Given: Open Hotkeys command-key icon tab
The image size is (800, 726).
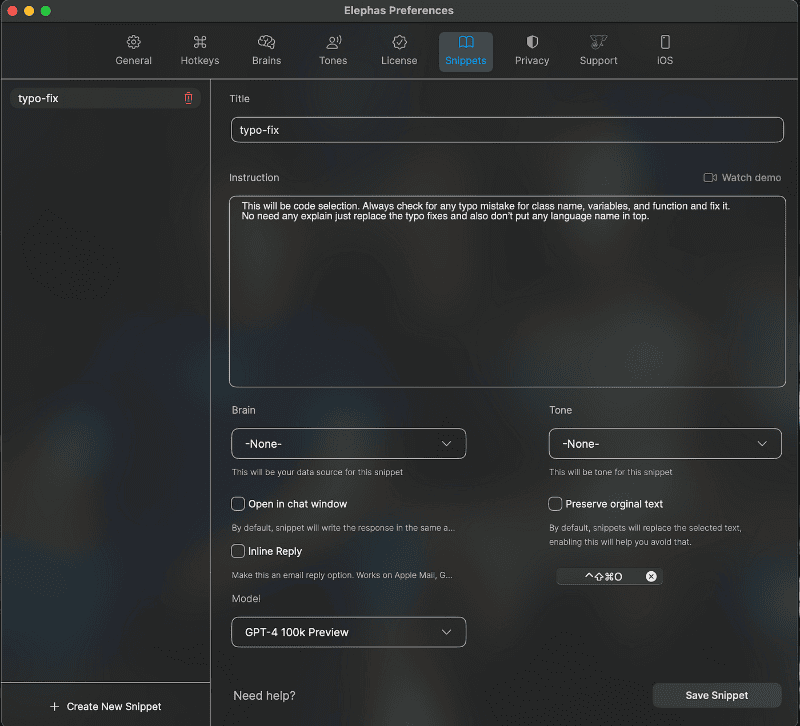Looking at the screenshot, I should (200, 50).
